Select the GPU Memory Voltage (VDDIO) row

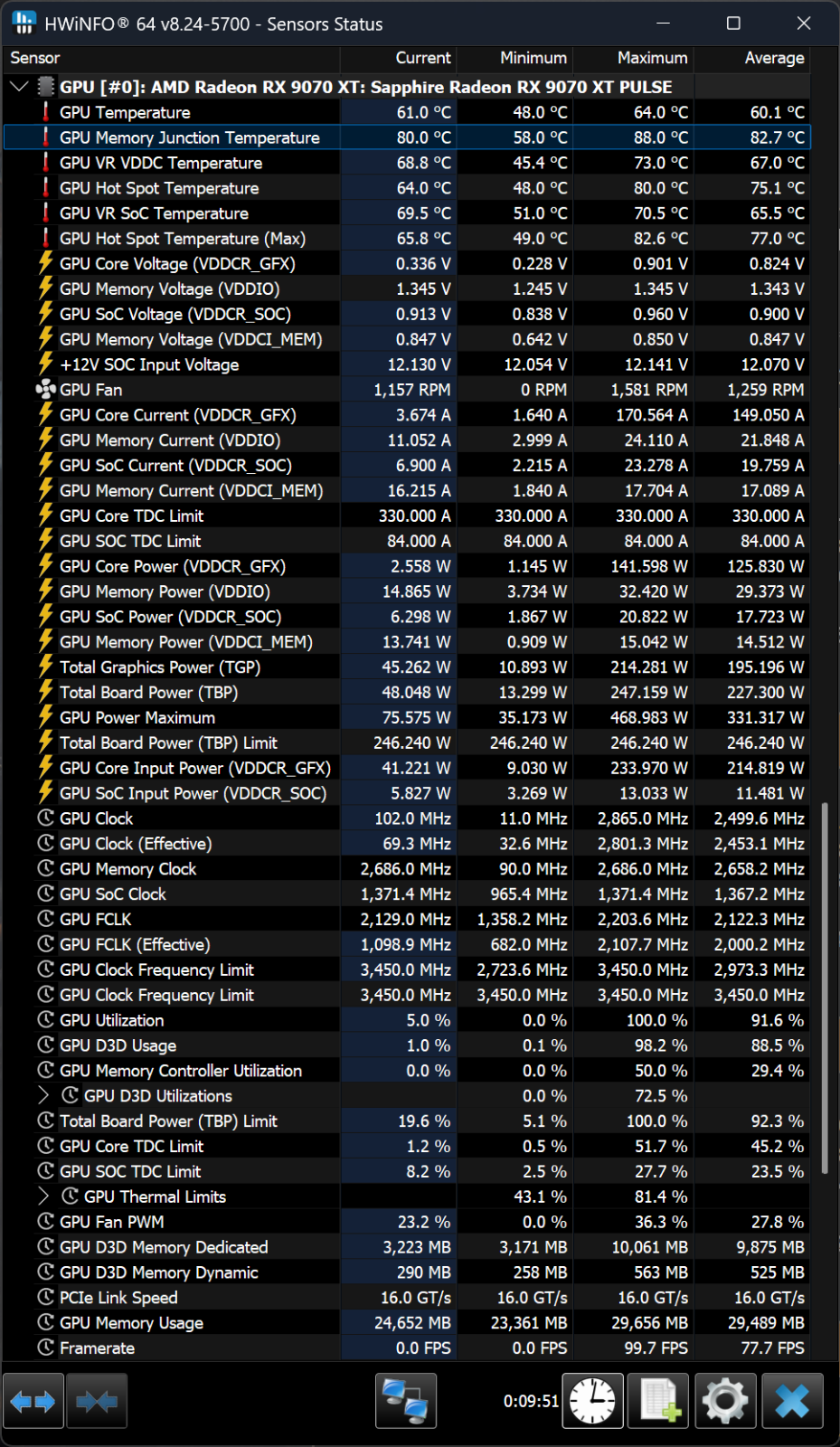[407, 288]
